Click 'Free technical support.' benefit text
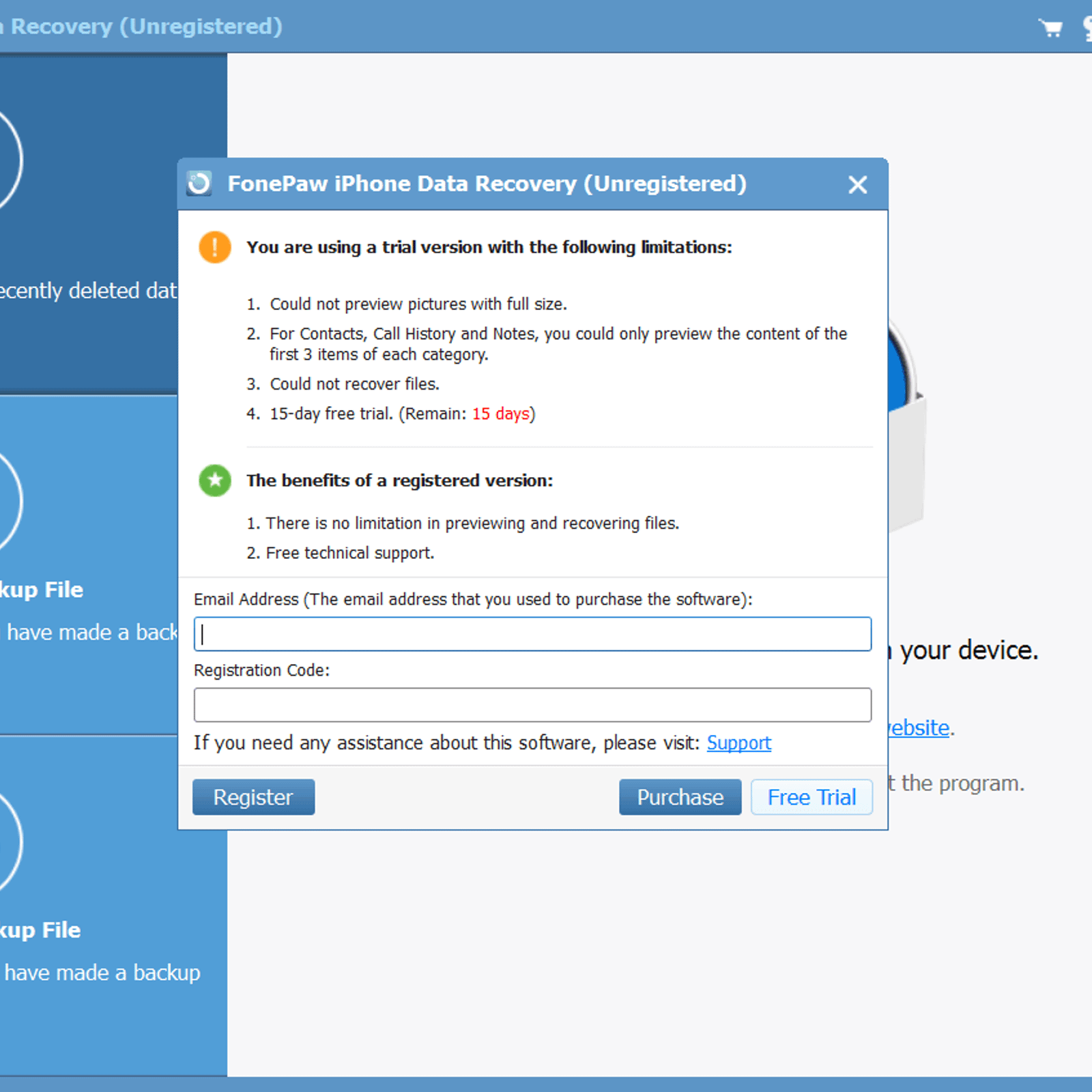The width and height of the screenshot is (1092, 1092). 350,553
